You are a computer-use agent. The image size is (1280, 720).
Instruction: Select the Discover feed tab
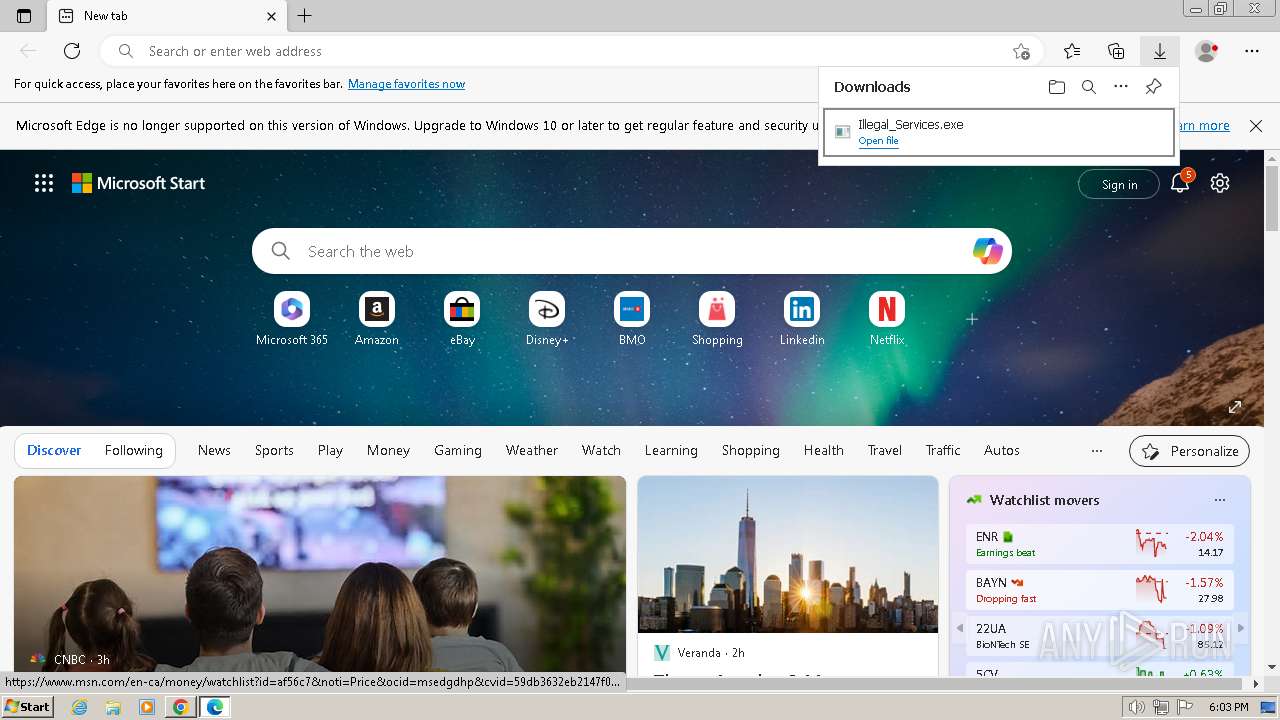(x=54, y=451)
